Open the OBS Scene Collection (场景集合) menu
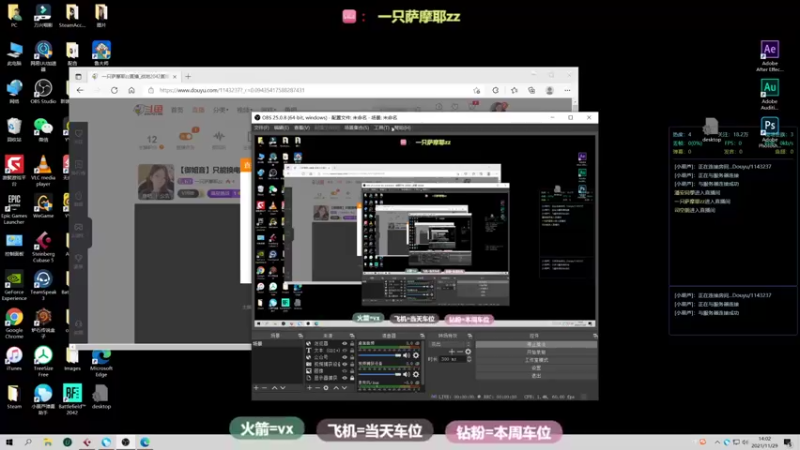Screen dimensions: 800x450 click(x=356, y=128)
